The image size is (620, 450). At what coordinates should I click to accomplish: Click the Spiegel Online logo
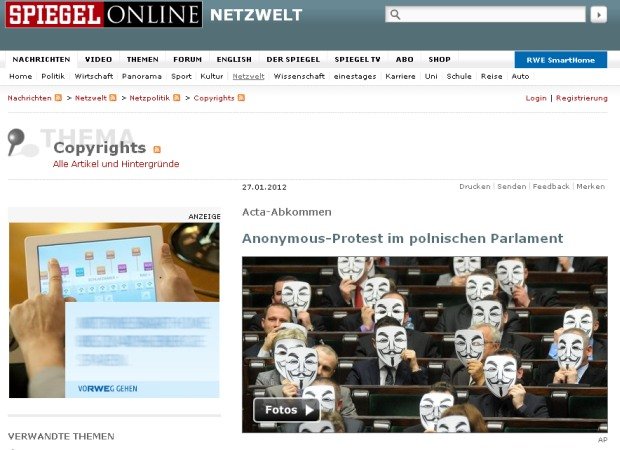pyautogui.click(x=104, y=15)
